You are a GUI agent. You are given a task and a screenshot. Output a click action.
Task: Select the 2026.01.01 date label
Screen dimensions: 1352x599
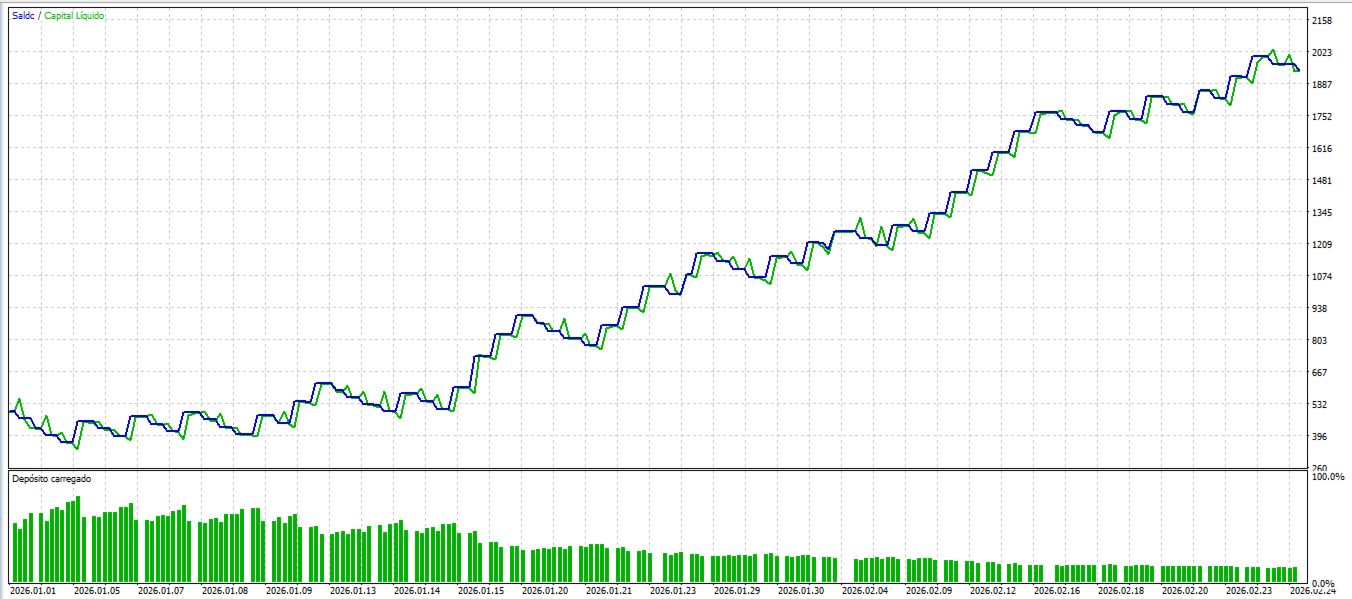point(35,591)
